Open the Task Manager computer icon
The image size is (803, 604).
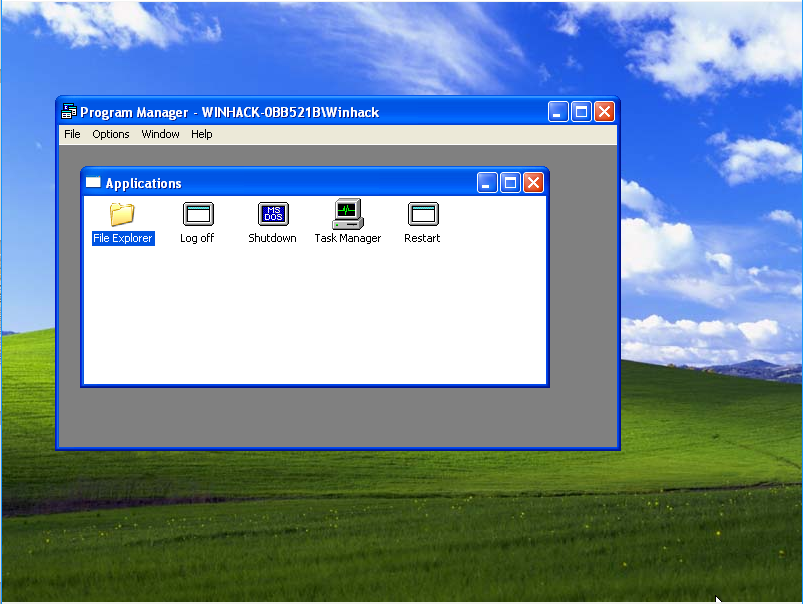coord(348,214)
